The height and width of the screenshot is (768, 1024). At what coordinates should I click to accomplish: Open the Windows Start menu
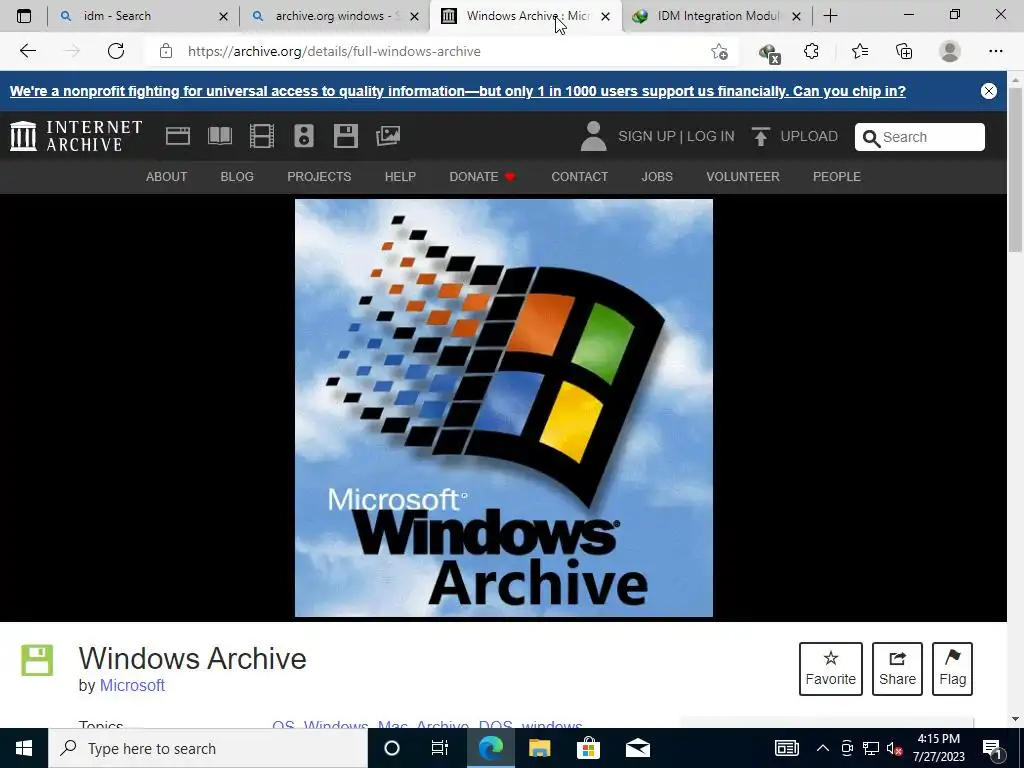pyautogui.click(x=24, y=748)
